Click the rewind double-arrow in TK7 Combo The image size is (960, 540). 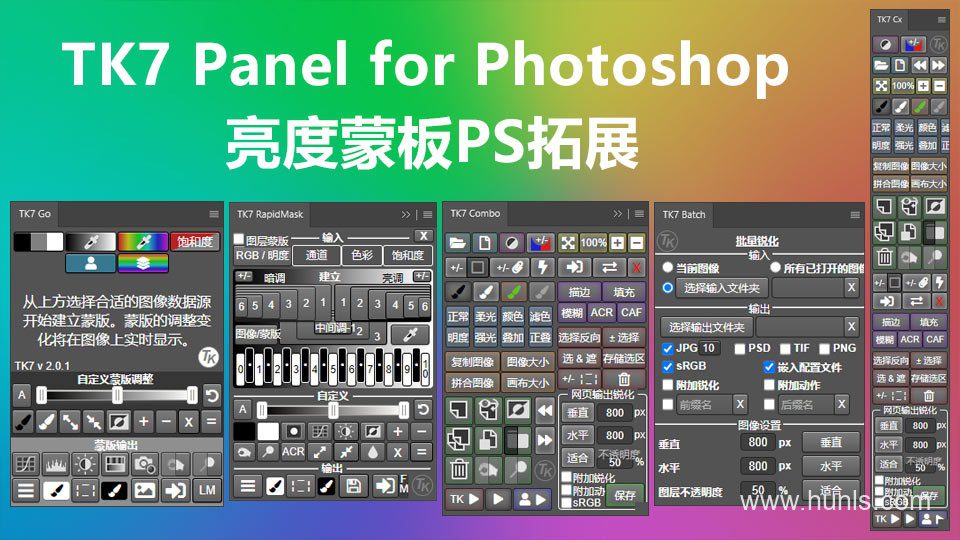point(544,410)
